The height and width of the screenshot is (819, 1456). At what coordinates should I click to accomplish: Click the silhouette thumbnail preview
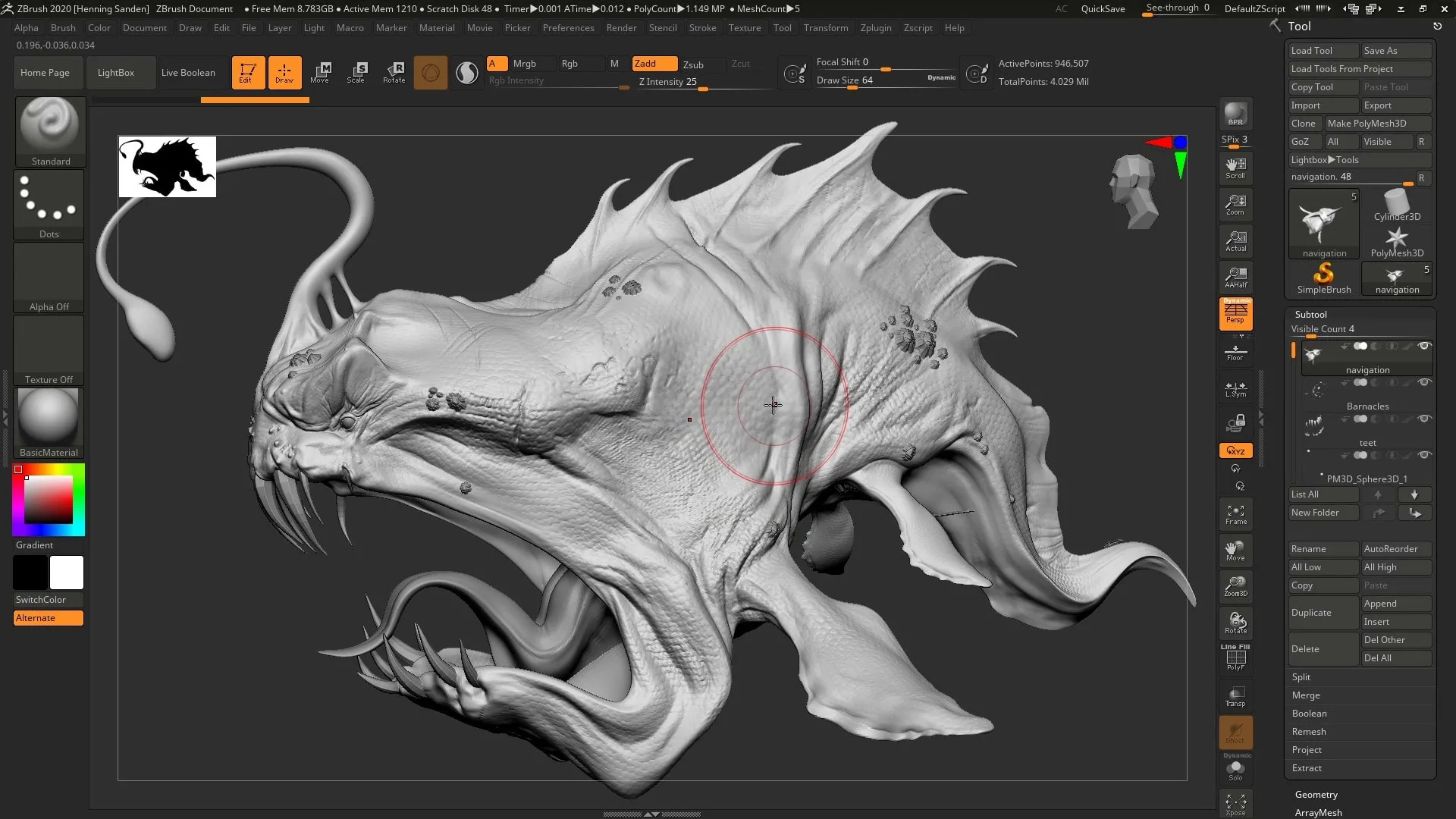pyautogui.click(x=168, y=167)
